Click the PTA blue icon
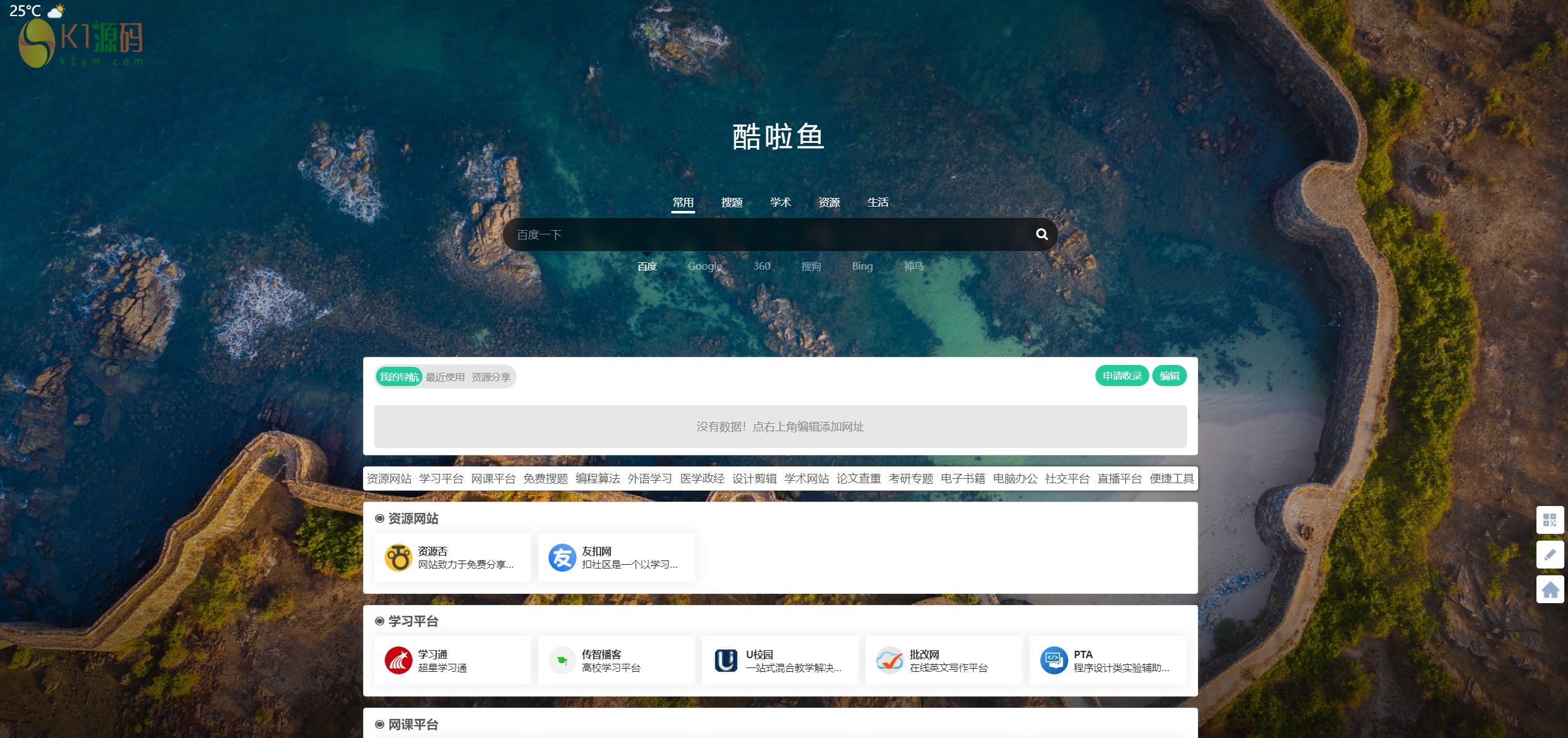Image resolution: width=1568 pixels, height=738 pixels. [x=1053, y=660]
